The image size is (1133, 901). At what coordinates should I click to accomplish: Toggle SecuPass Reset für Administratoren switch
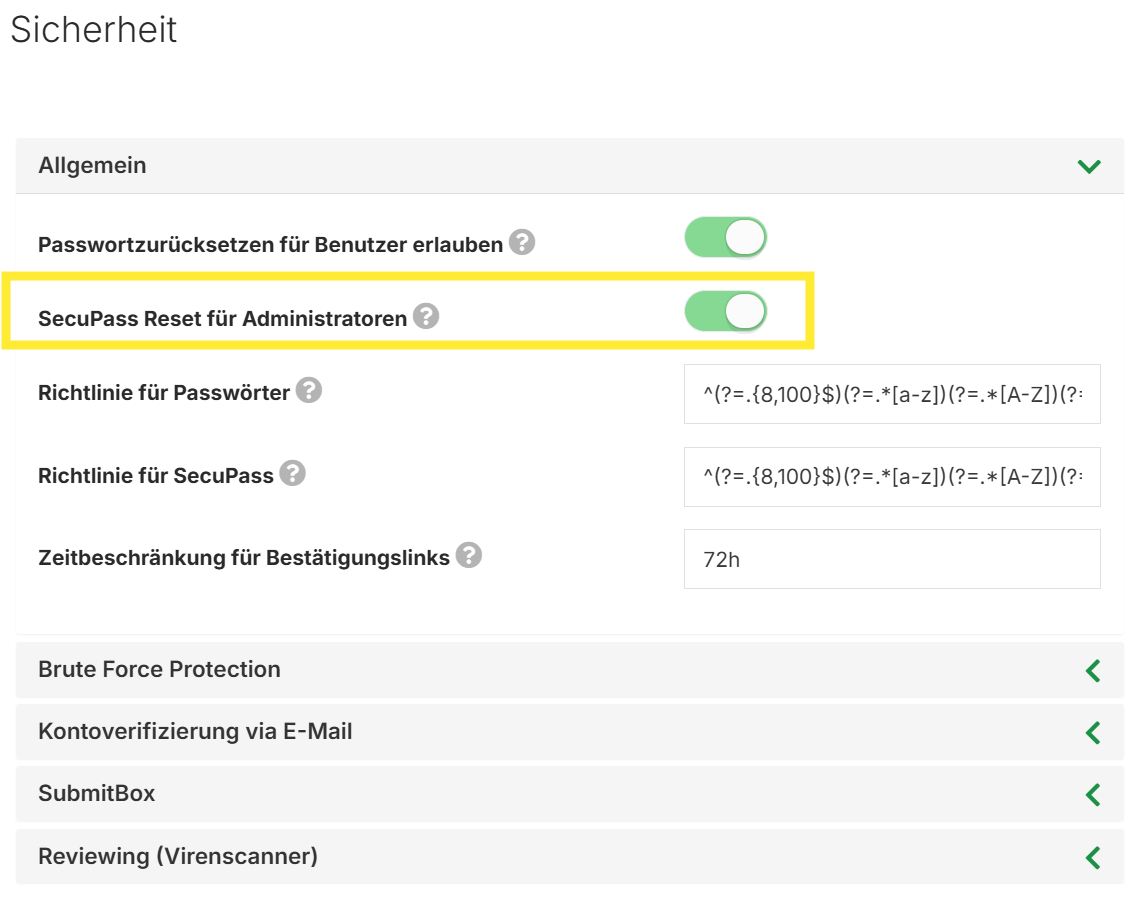click(x=725, y=311)
